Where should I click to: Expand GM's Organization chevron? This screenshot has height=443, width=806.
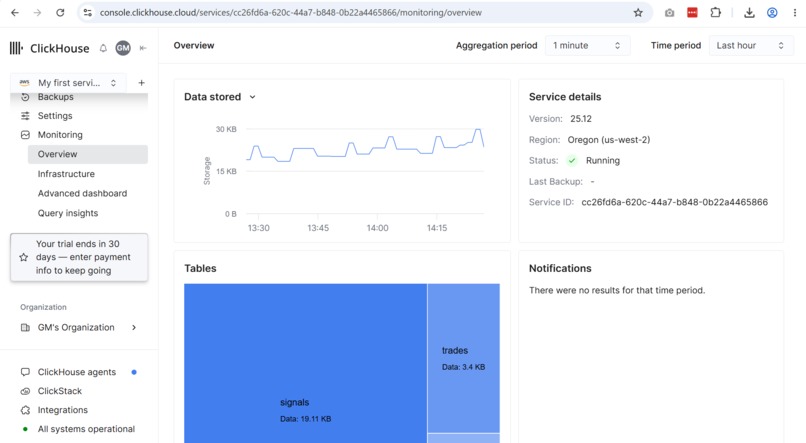(x=134, y=328)
